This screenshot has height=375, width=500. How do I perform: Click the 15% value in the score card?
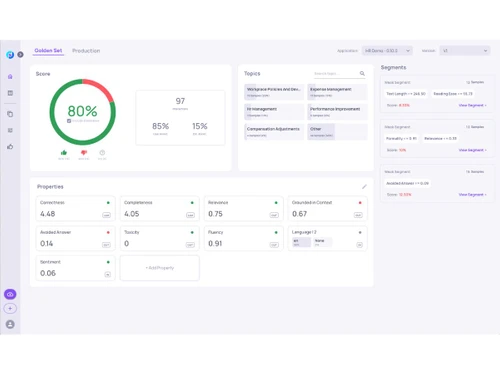[200, 126]
